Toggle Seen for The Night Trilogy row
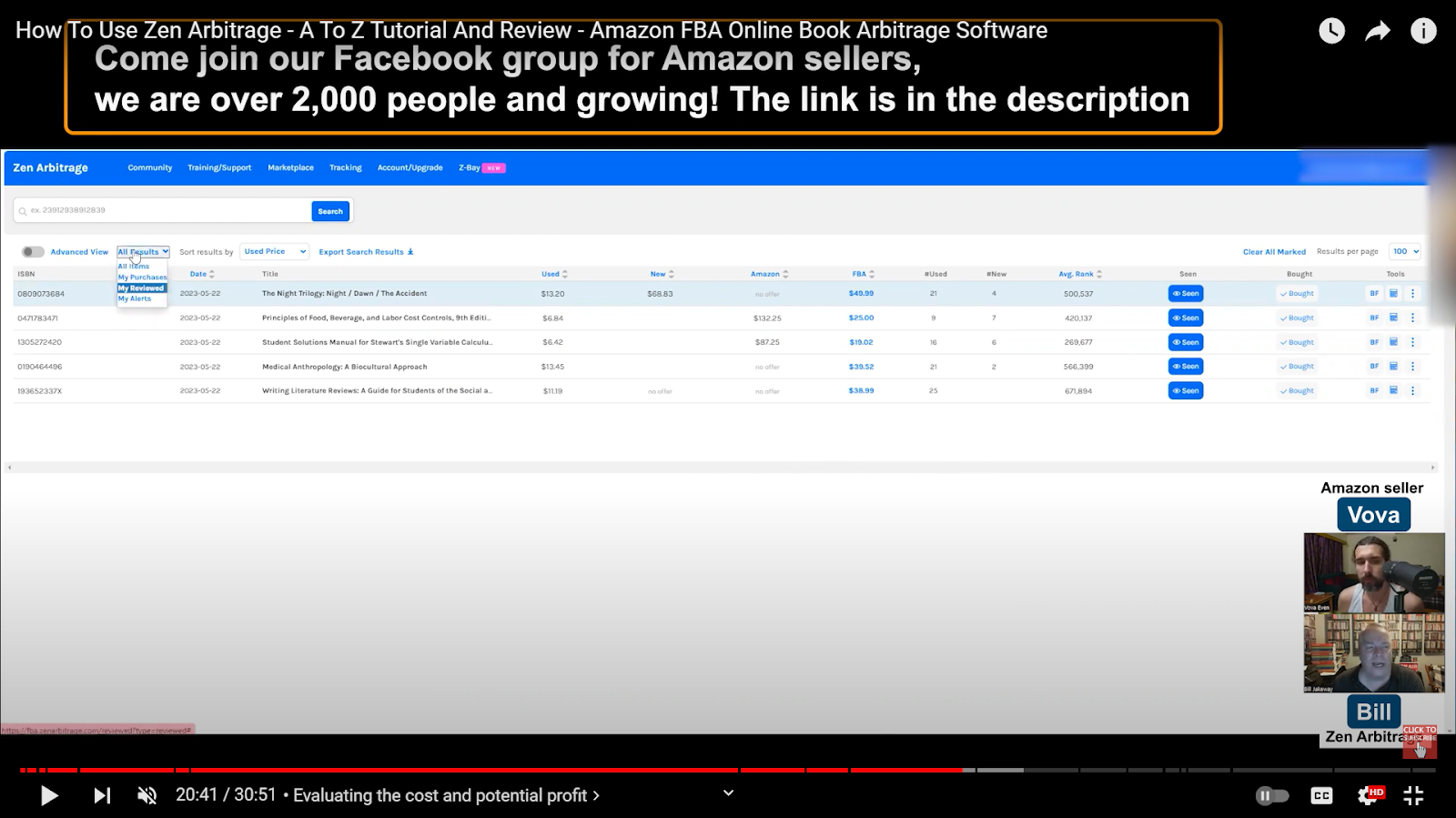 coord(1186,294)
